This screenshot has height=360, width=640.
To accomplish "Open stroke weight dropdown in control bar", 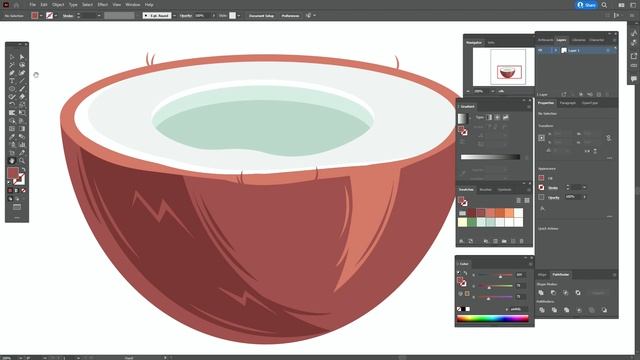I will pos(99,16).
